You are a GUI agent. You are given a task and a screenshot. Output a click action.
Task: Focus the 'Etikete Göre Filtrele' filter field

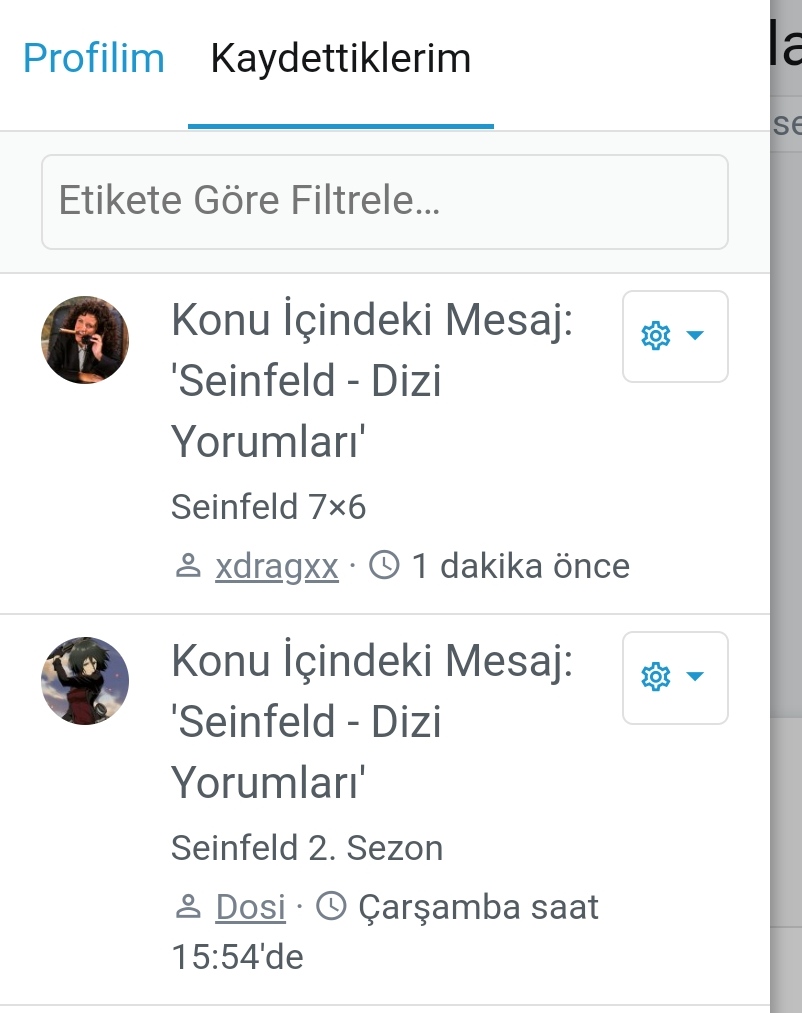(384, 201)
